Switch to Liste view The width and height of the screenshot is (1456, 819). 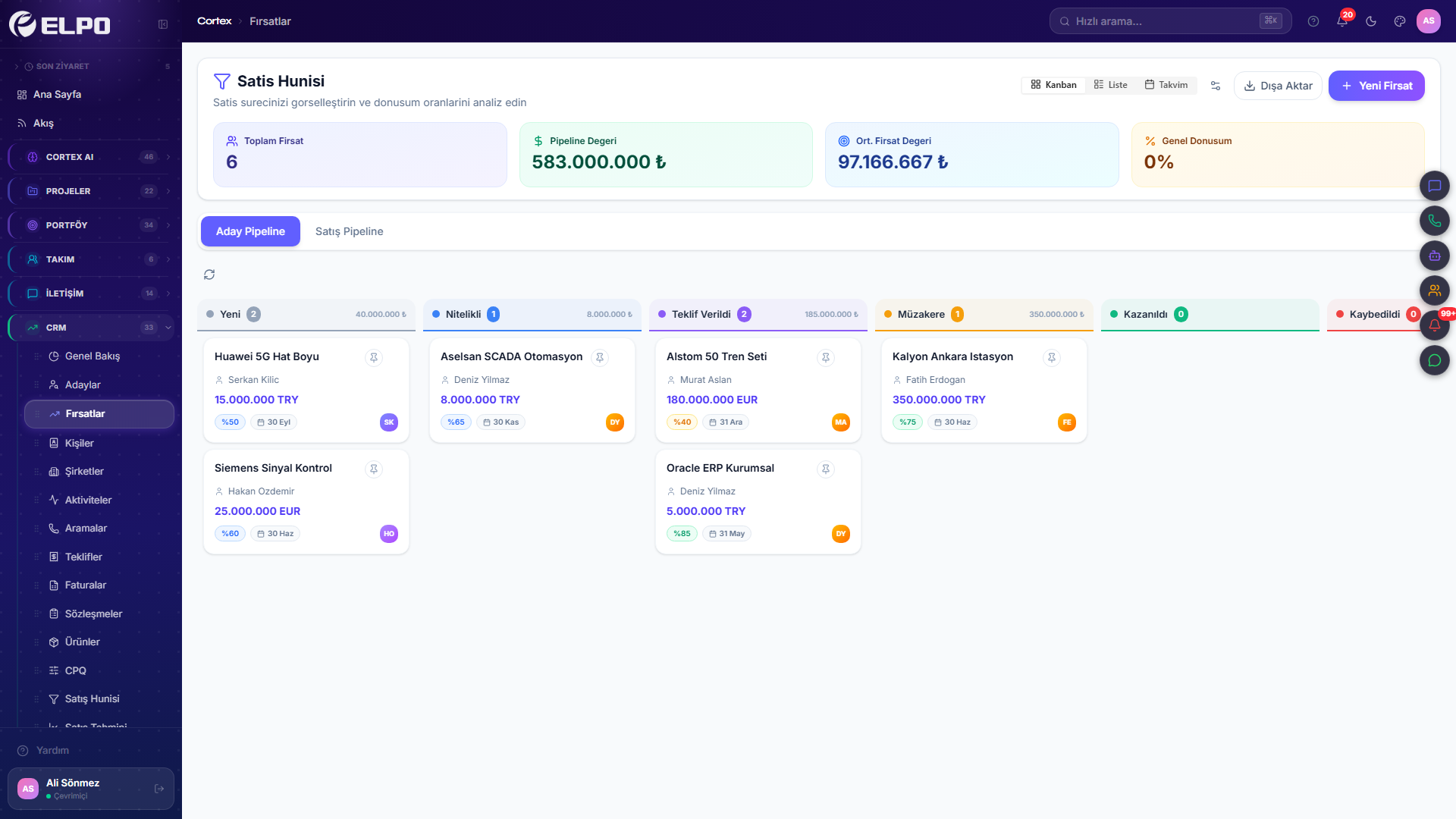coord(1110,85)
